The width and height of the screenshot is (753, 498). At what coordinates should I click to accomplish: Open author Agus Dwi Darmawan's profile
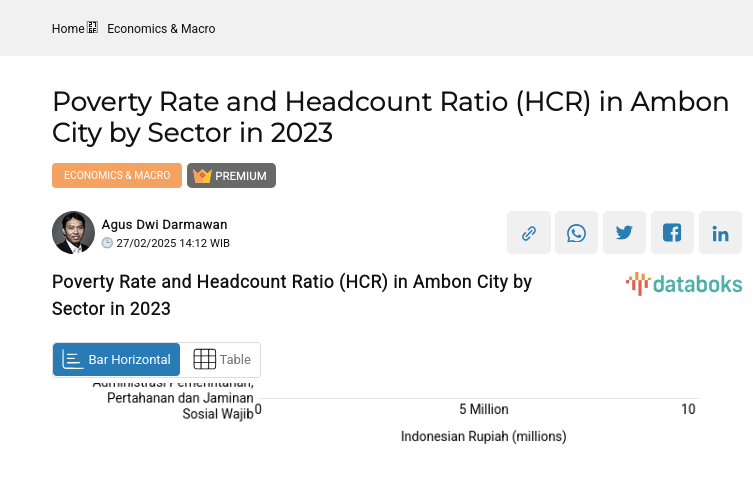(x=164, y=224)
